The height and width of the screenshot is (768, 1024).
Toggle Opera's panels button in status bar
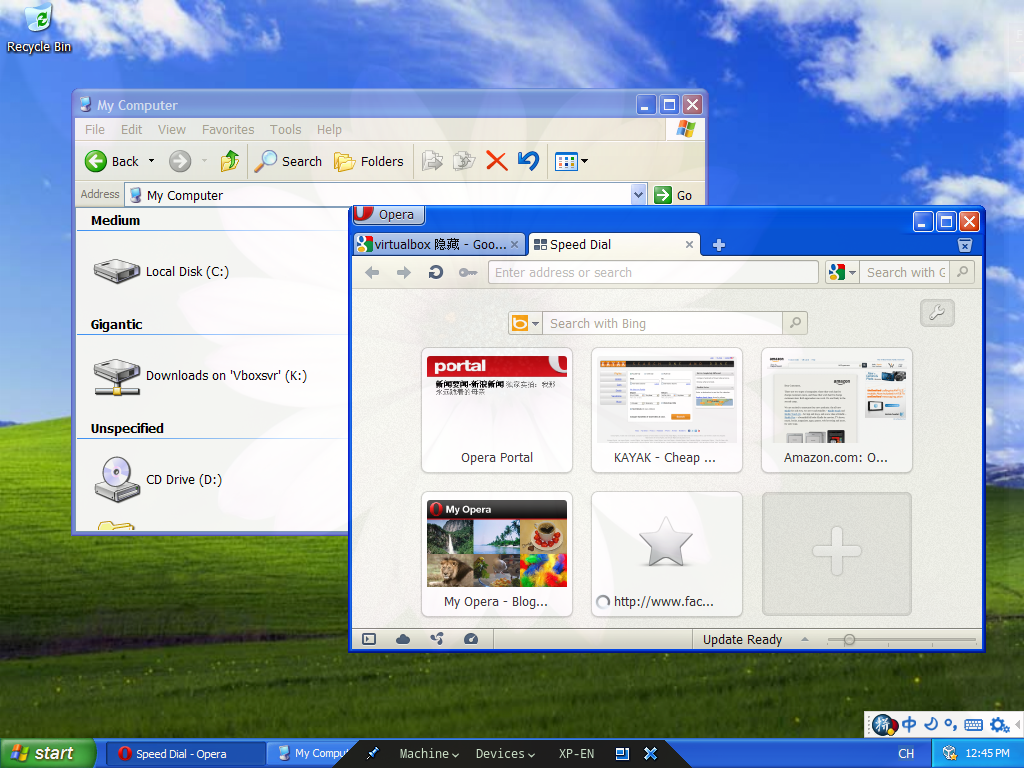[369, 639]
